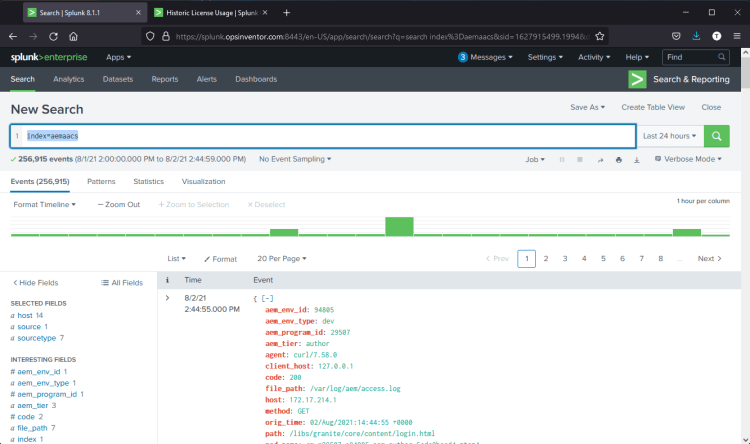This screenshot has height=444, width=750.
Task: Switch to the Statistics tab
Action: click(148, 181)
